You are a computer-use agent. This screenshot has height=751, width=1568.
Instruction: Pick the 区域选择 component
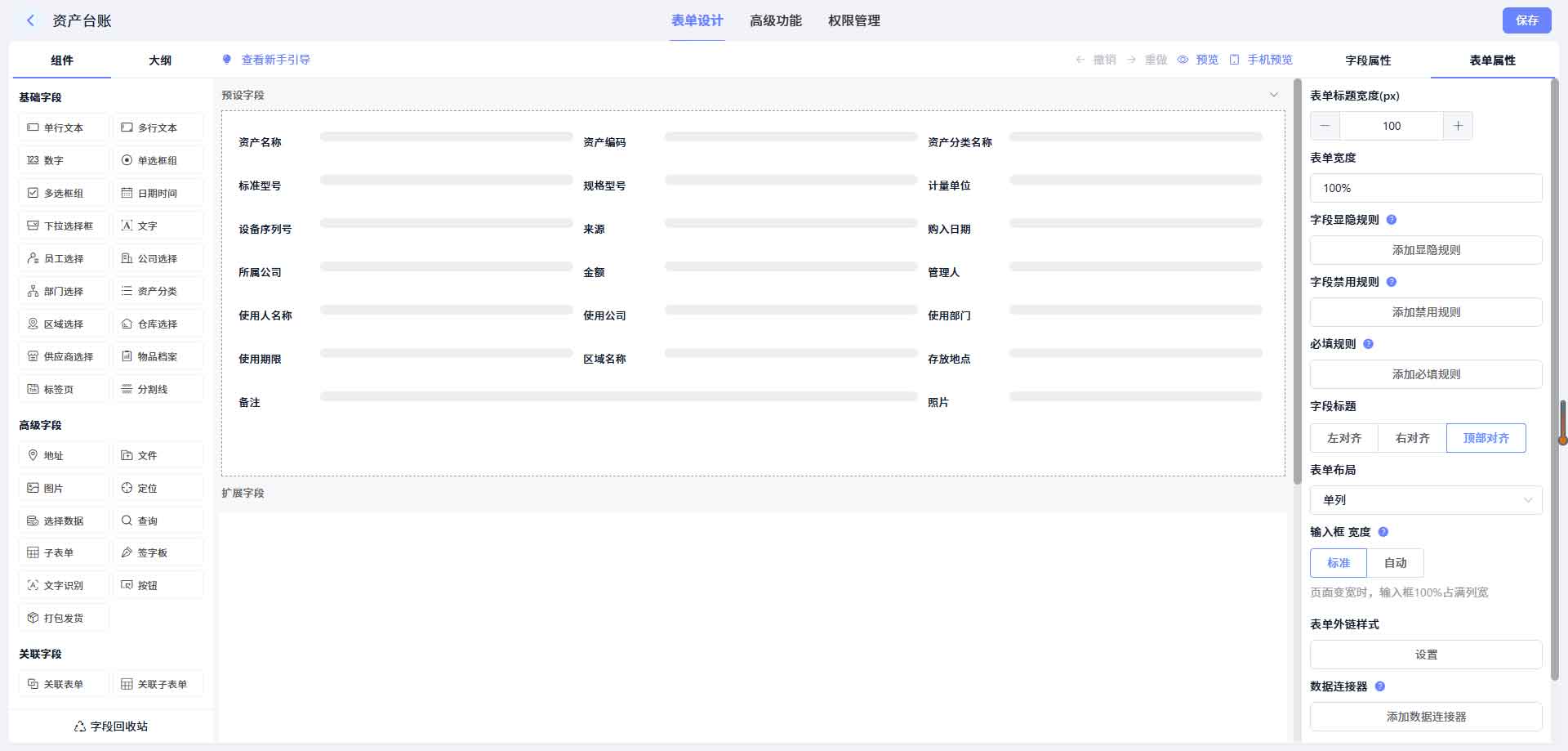click(x=64, y=324)
